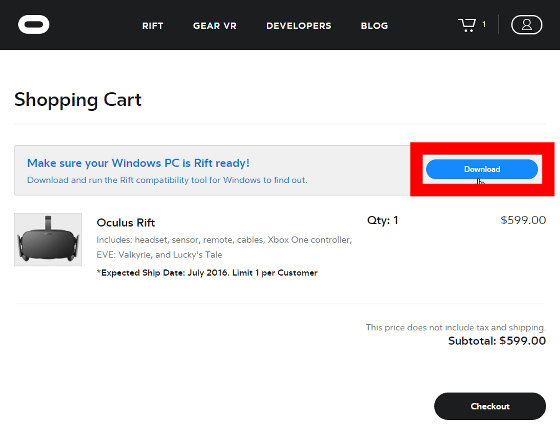Visit the BLOG page
Viewport: 560px width, 440px height.
coord(374,26)
